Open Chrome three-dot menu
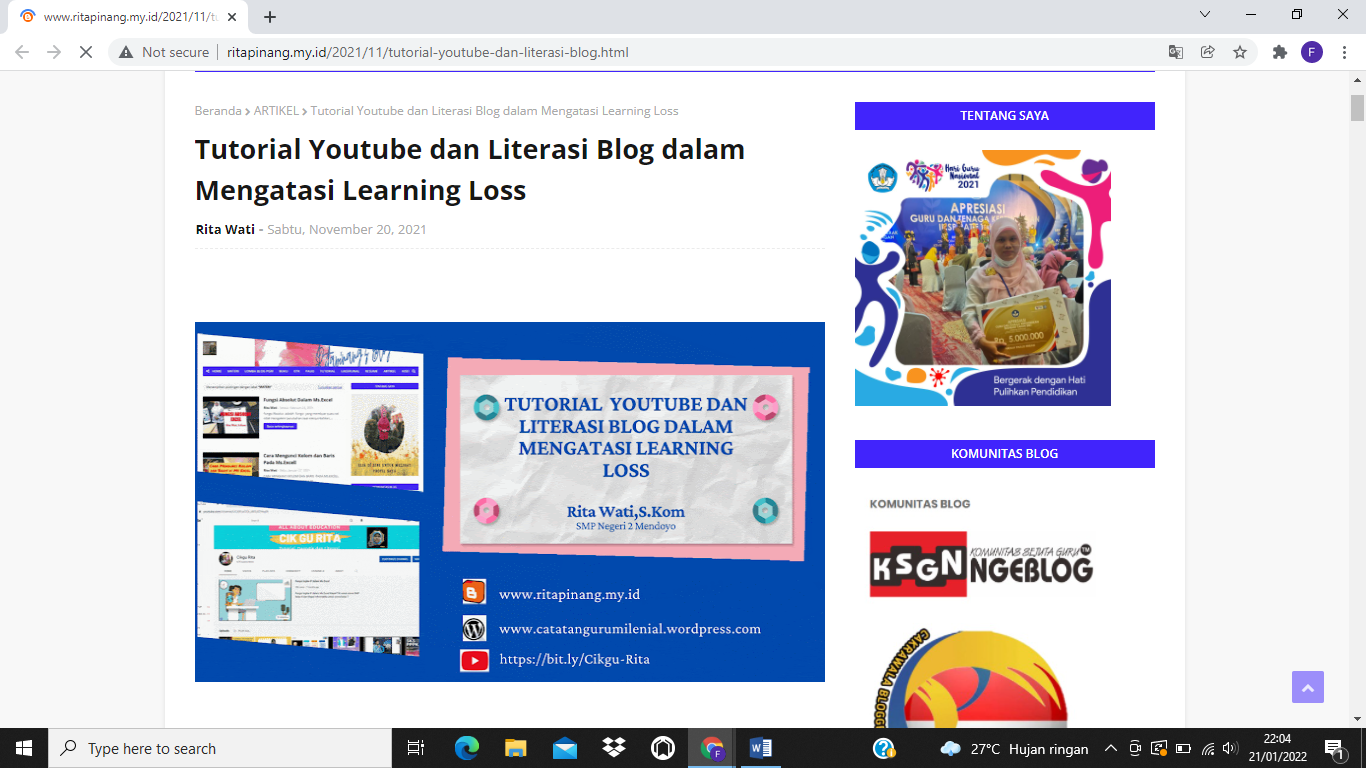1366x768 pixels. 1344,52
